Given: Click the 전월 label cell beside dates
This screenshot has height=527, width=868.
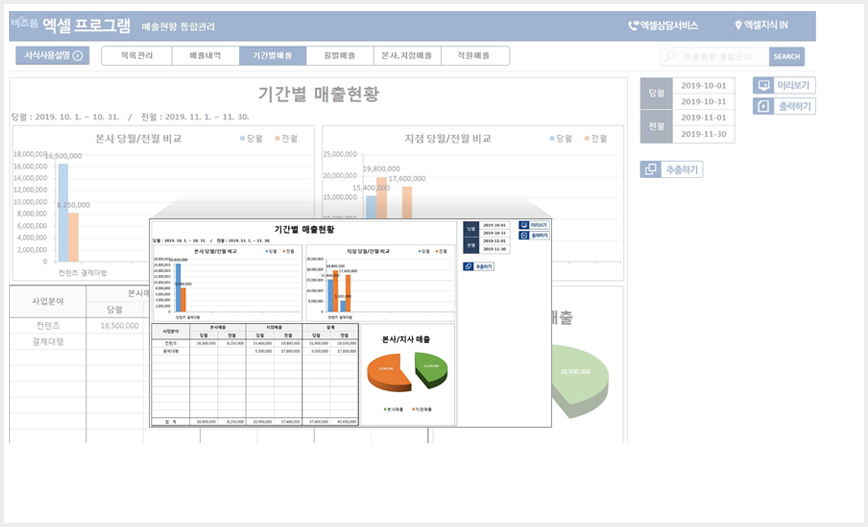Looking at the screenshot, I should point(657,126).
